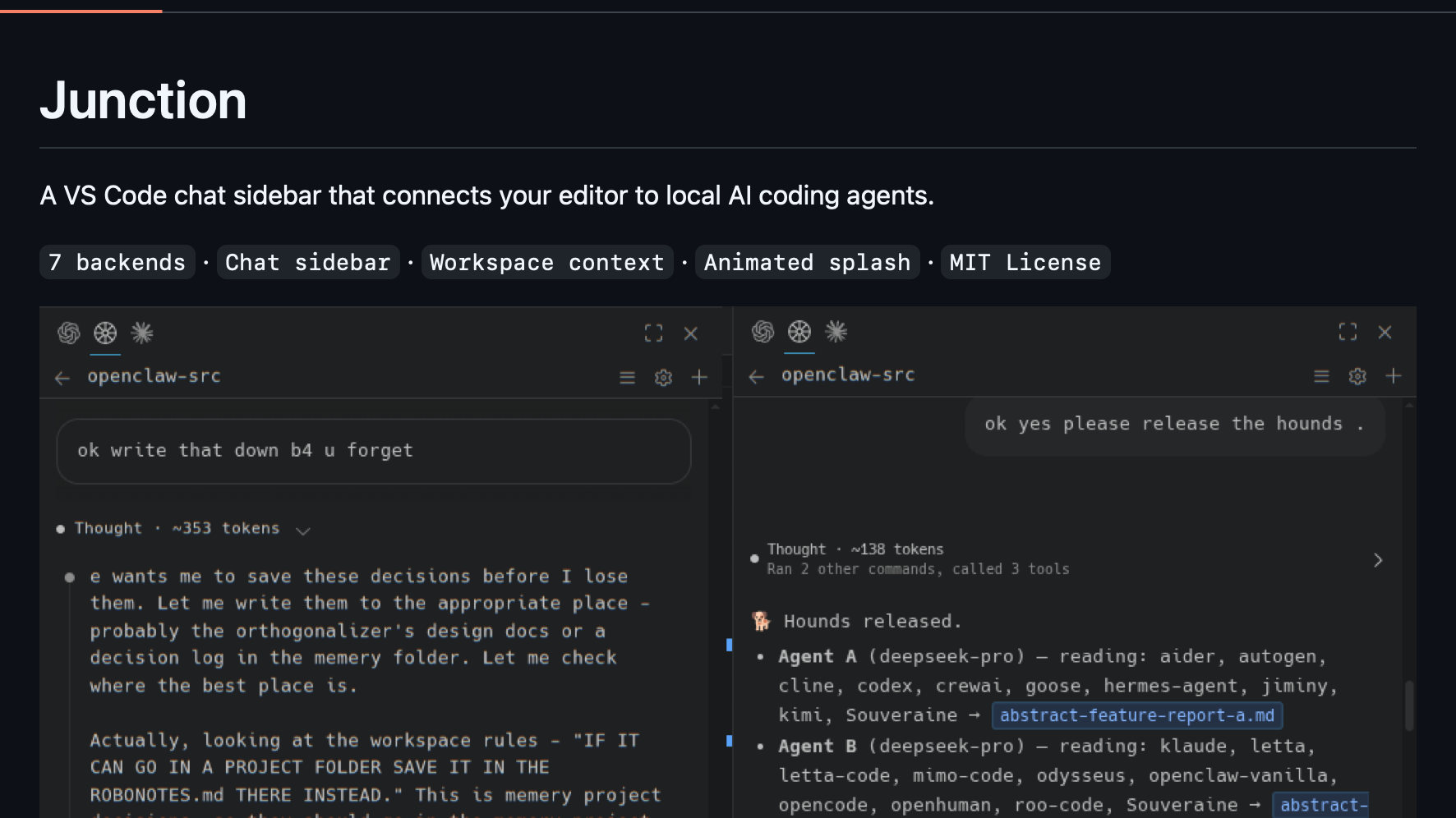Expand the Thought ~138 tokens section
This screenshot has width=1456, height=818.
tap(1378, 560)
